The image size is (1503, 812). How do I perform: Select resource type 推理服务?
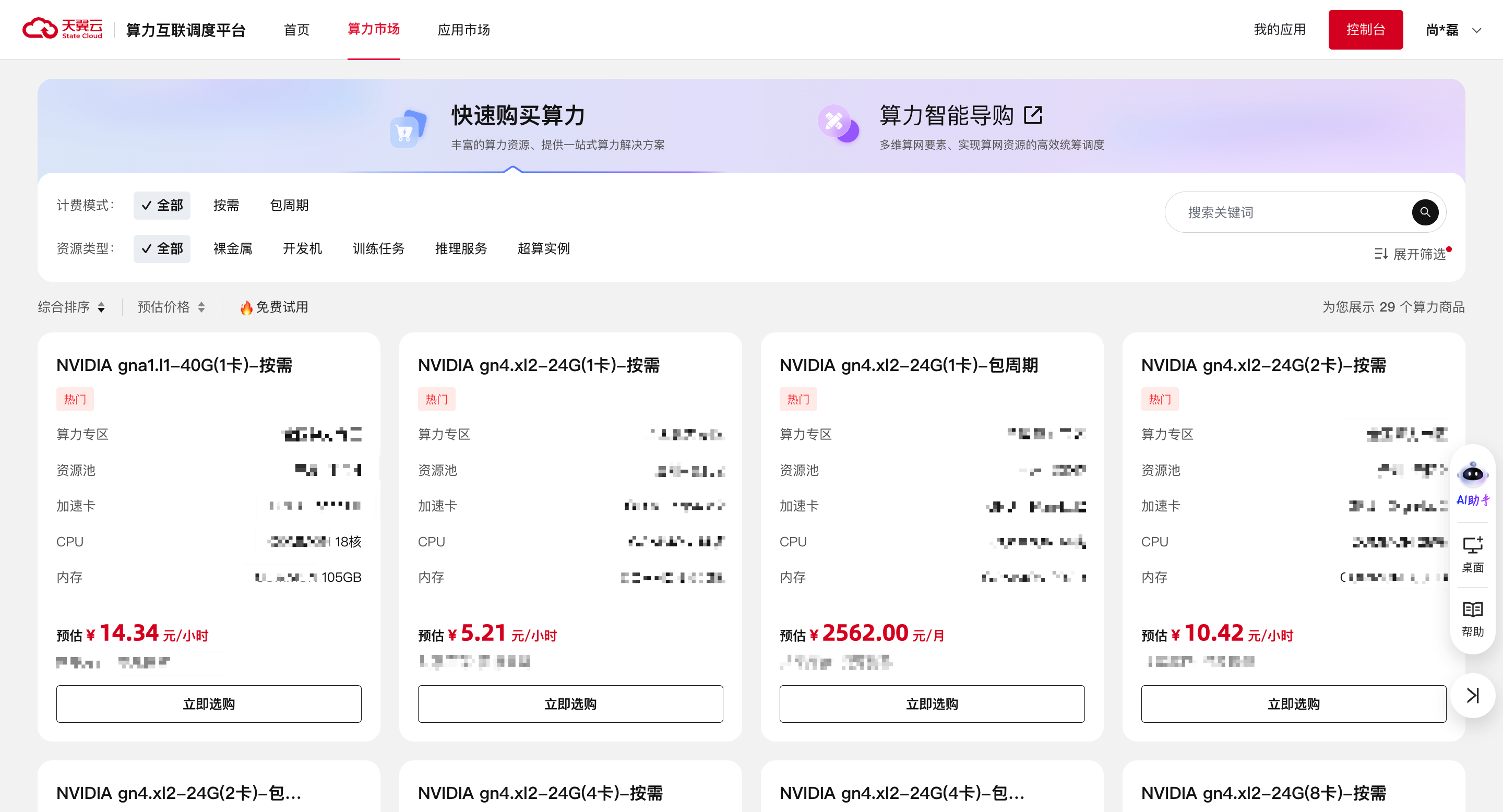click(x=461, y=248)
